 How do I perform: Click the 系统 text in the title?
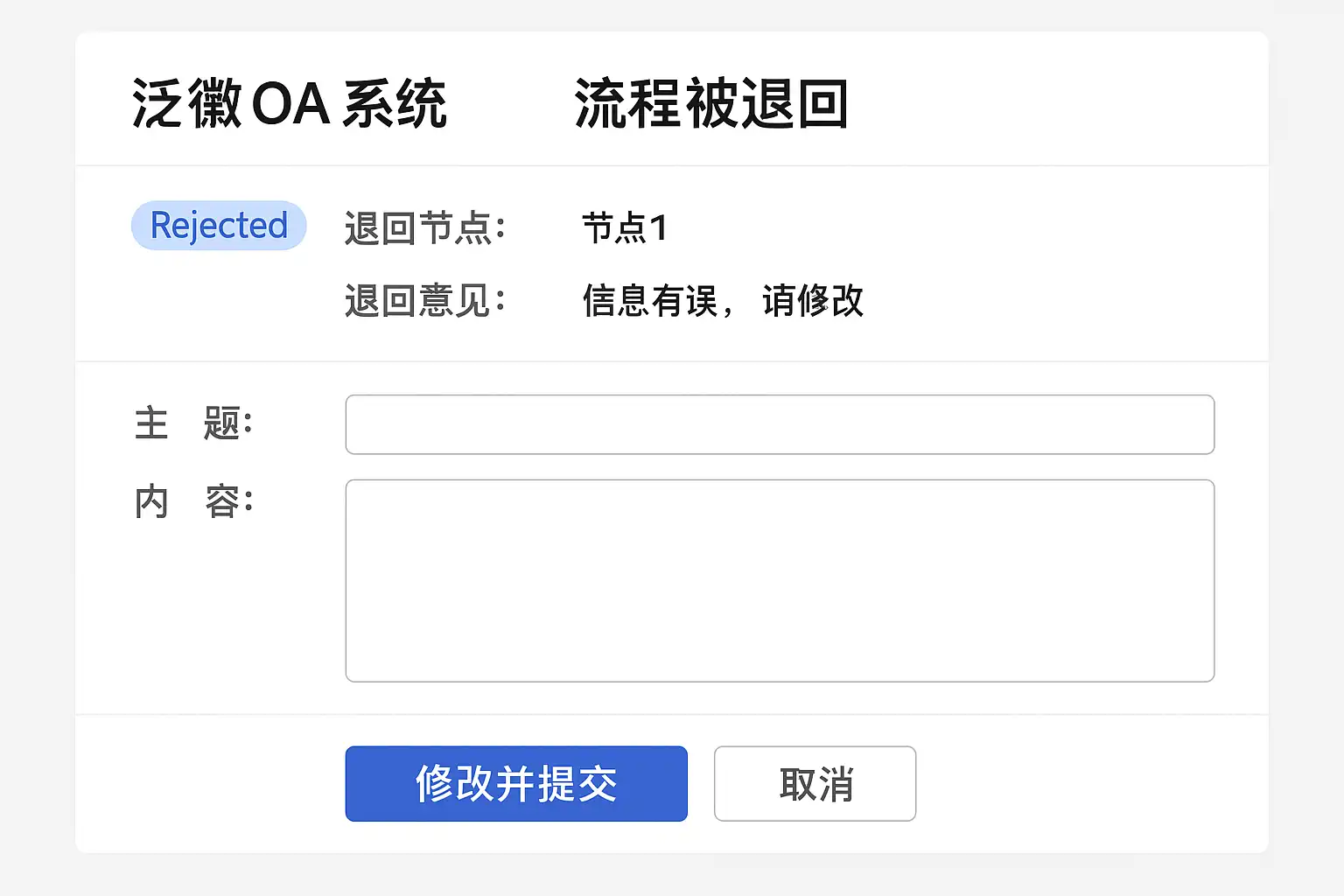(395, 104)
